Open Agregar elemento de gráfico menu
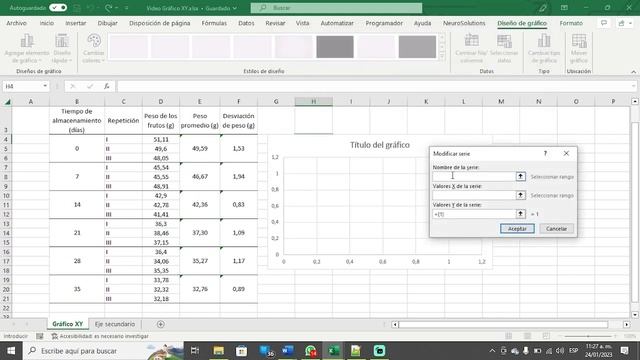The height and width of the screenshot is (360, 640). (x=27, y=49)
